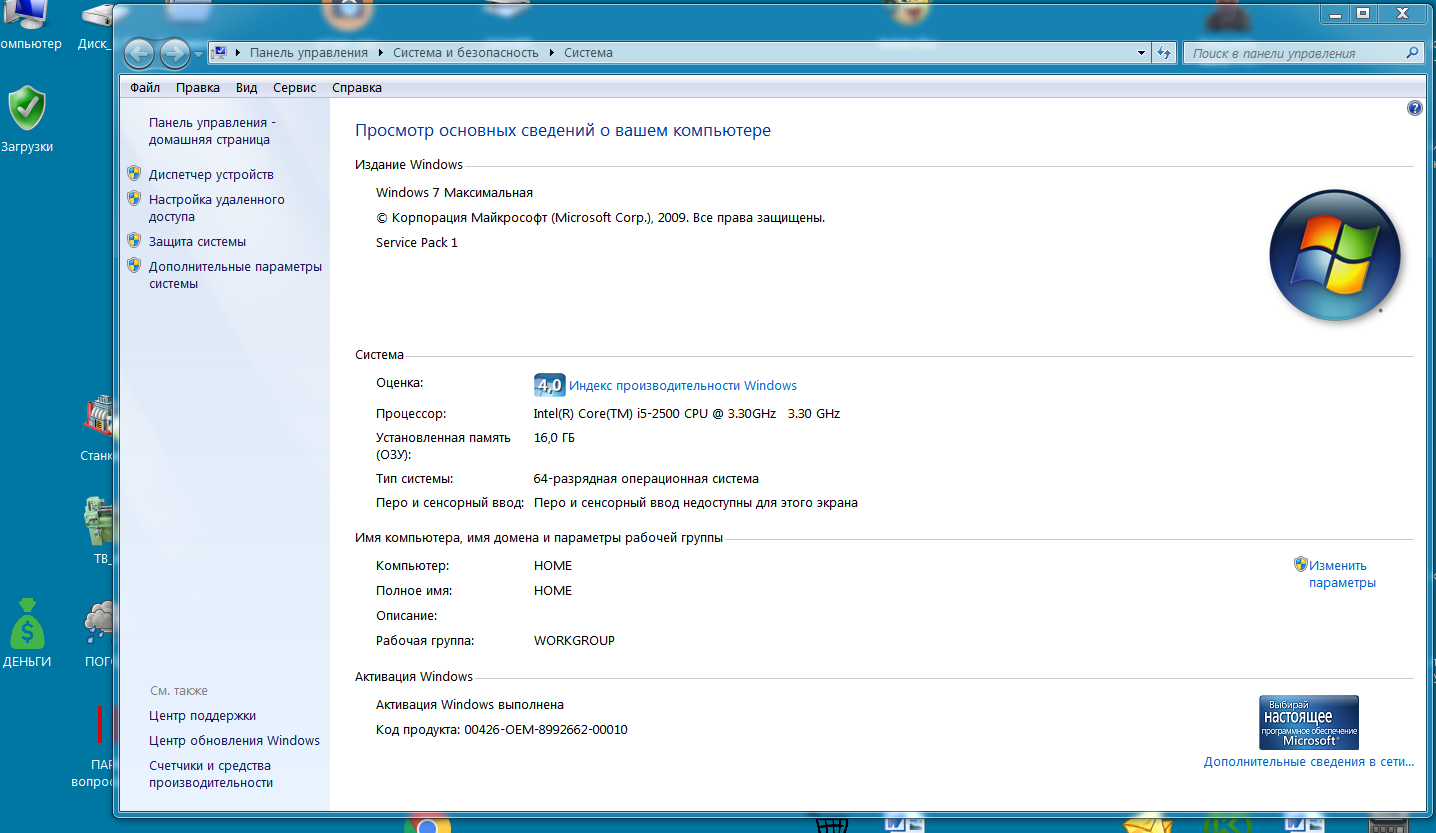
Task: Open Дополнительные сведения в сети link
Action: pos(1309,762)
